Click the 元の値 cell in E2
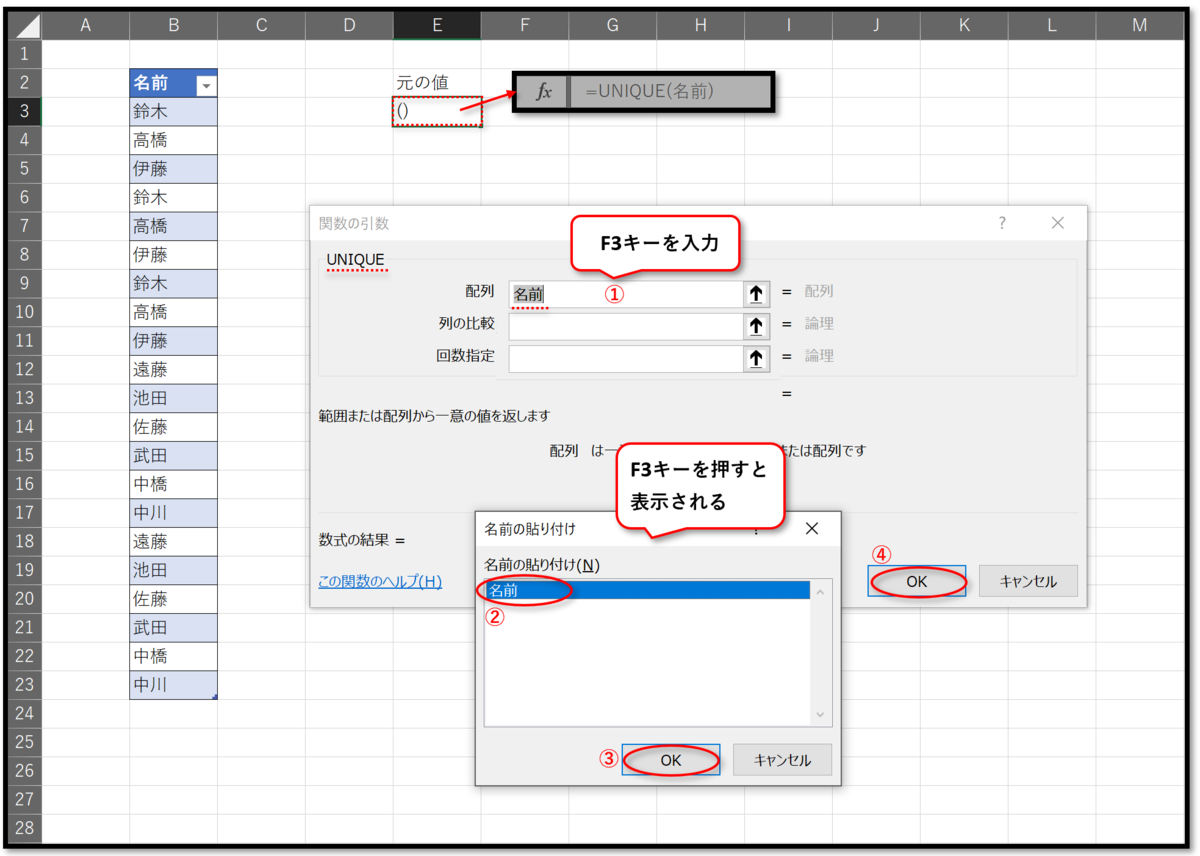Screen dimensions: 1200x856 (437, 83)
